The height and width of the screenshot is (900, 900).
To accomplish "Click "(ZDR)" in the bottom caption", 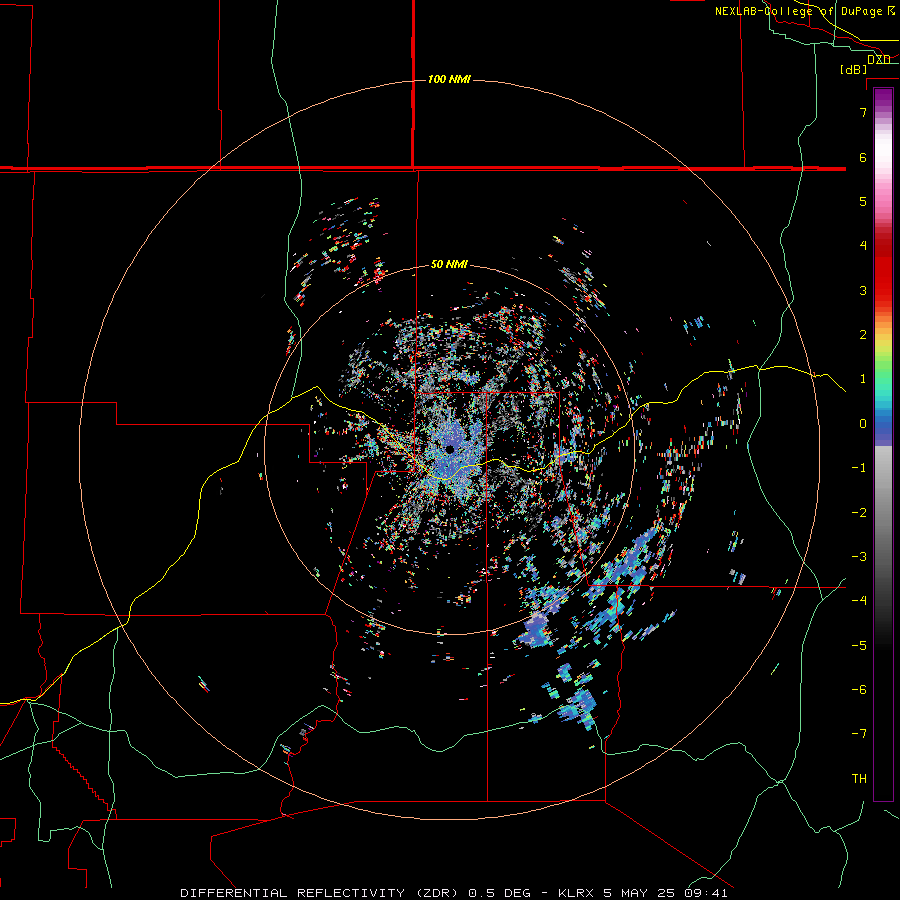I will coord(437,893).
